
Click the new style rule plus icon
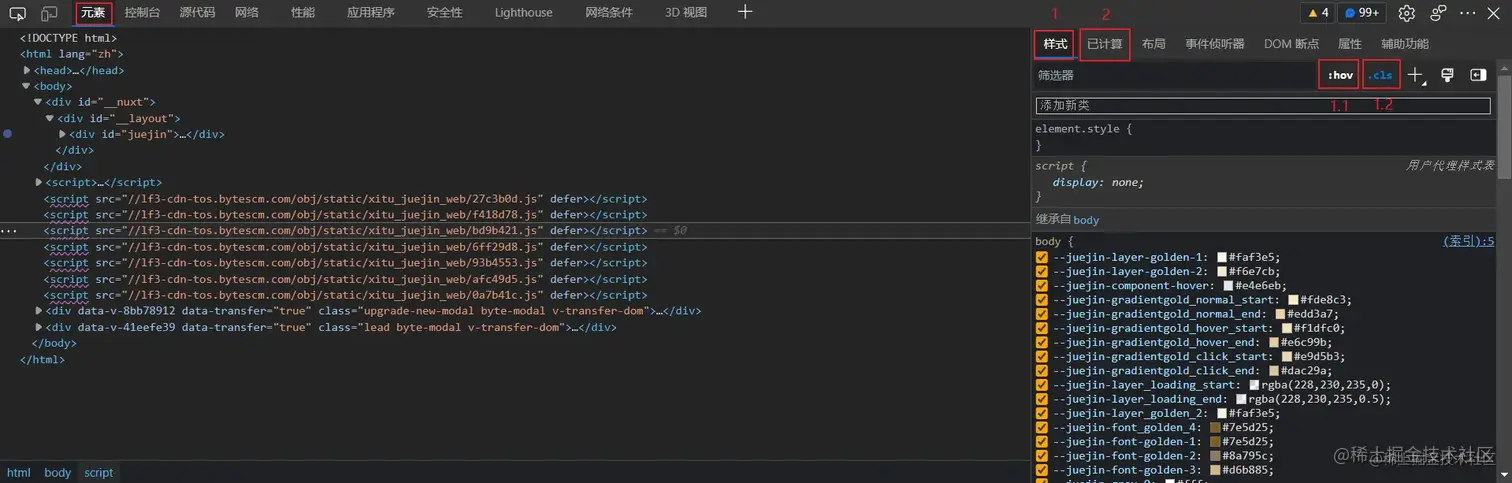tap(1415, 75)
